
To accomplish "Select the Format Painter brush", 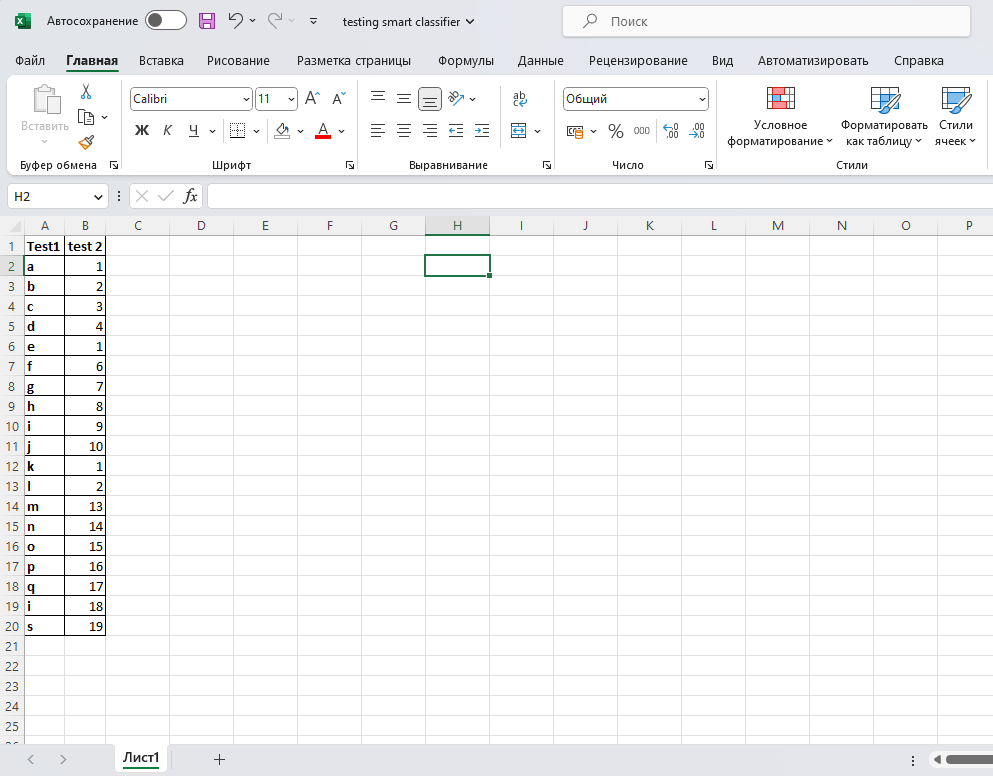I will [x=86, y=142].
